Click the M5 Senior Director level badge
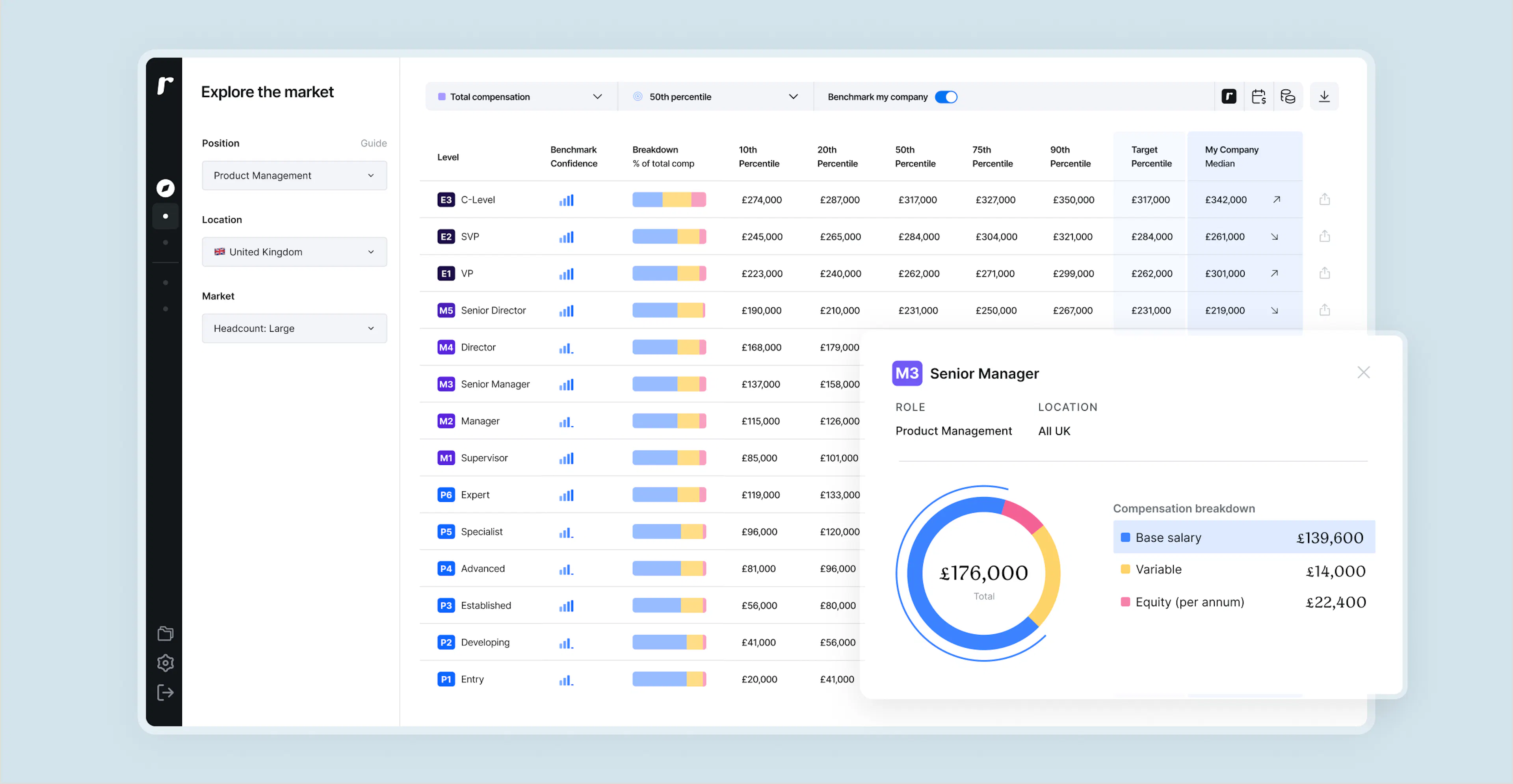 446,310
